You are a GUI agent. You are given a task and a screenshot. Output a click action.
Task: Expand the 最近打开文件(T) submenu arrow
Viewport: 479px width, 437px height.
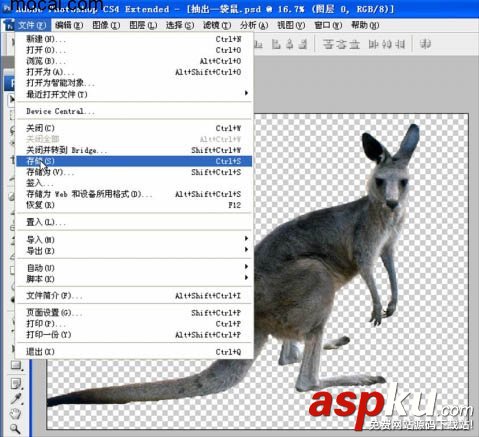click(x=246, y=93)
